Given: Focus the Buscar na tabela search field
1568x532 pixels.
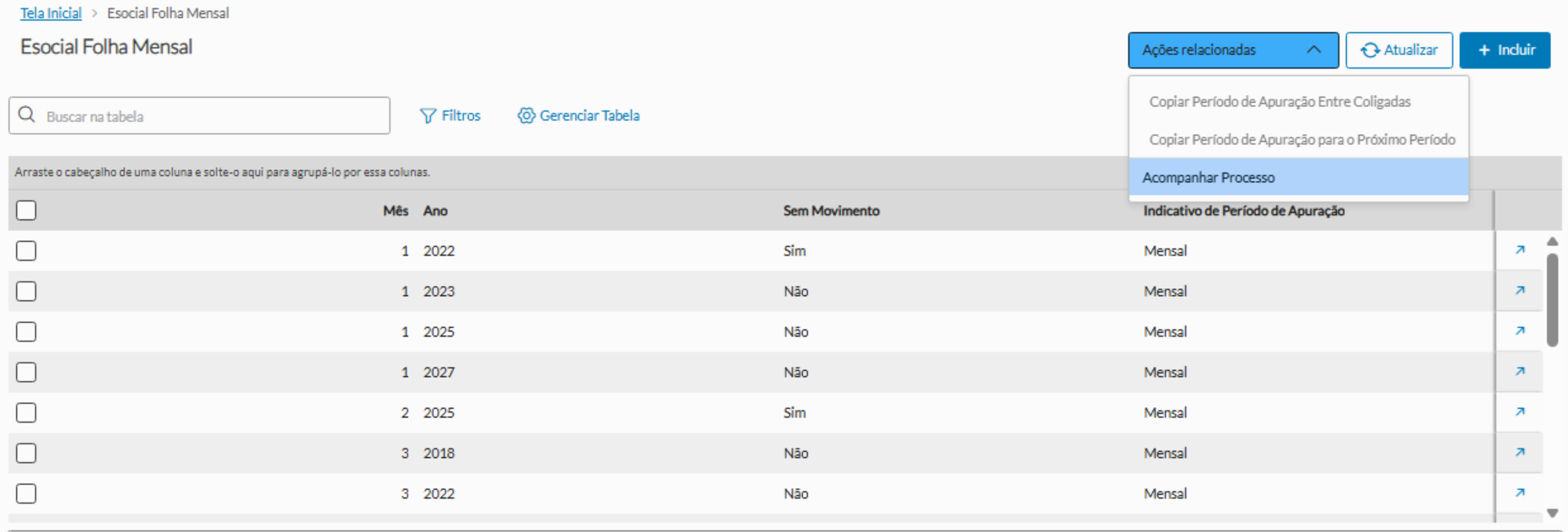Looking at the screenshot, I should 211,116.
